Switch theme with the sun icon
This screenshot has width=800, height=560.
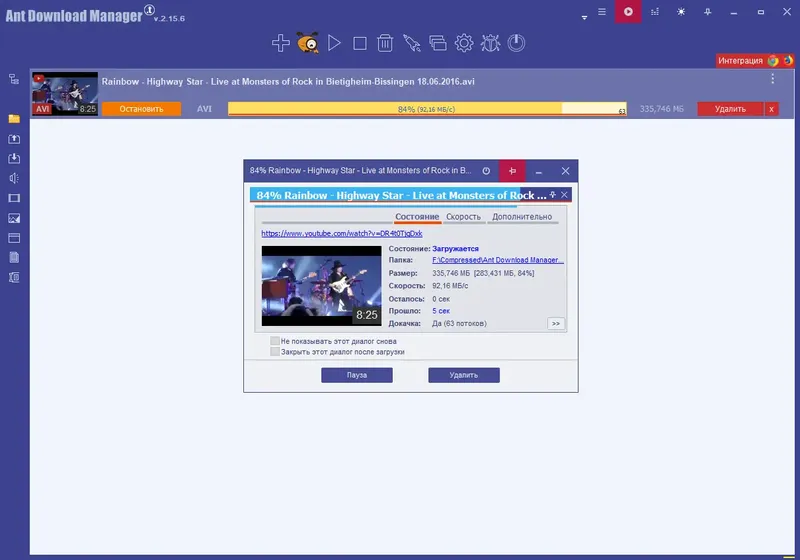681,11
